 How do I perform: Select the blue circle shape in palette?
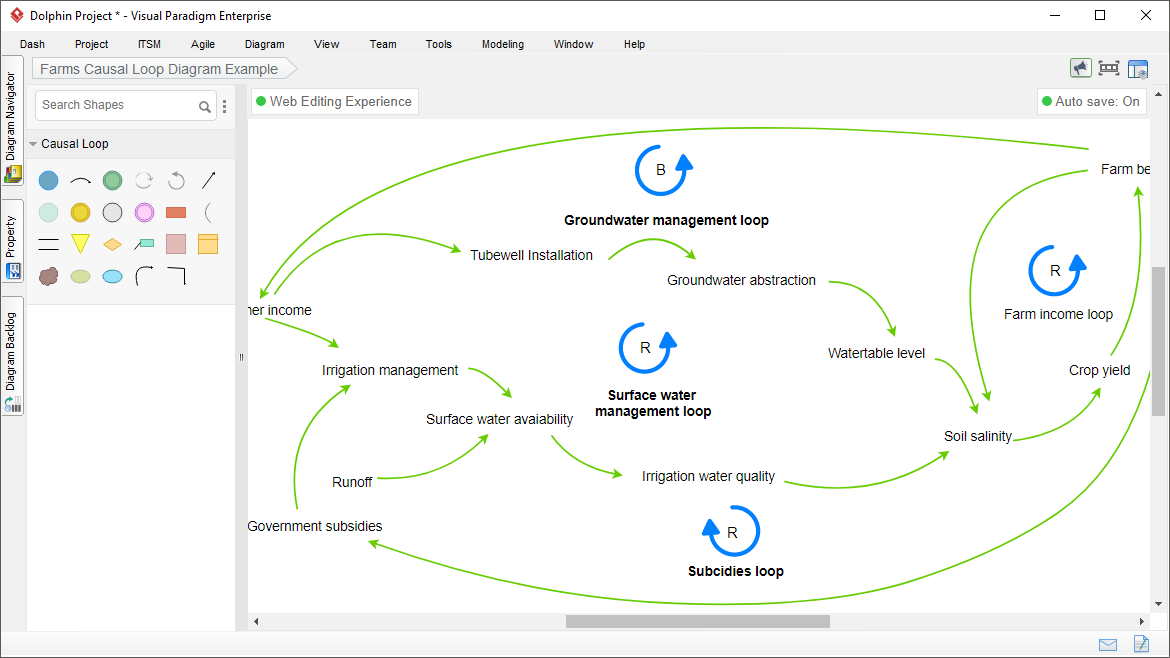pos(49,181)
